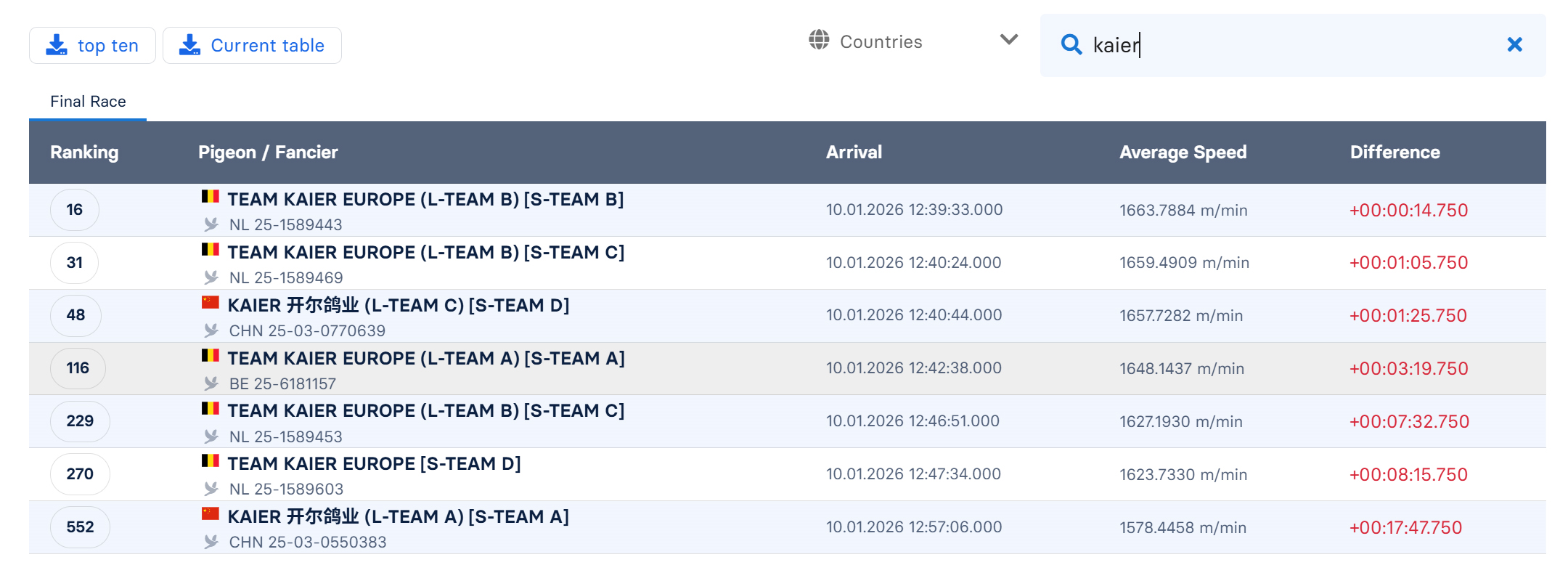
Task: Click the download icon beside Current table
Action: [189, 45]
